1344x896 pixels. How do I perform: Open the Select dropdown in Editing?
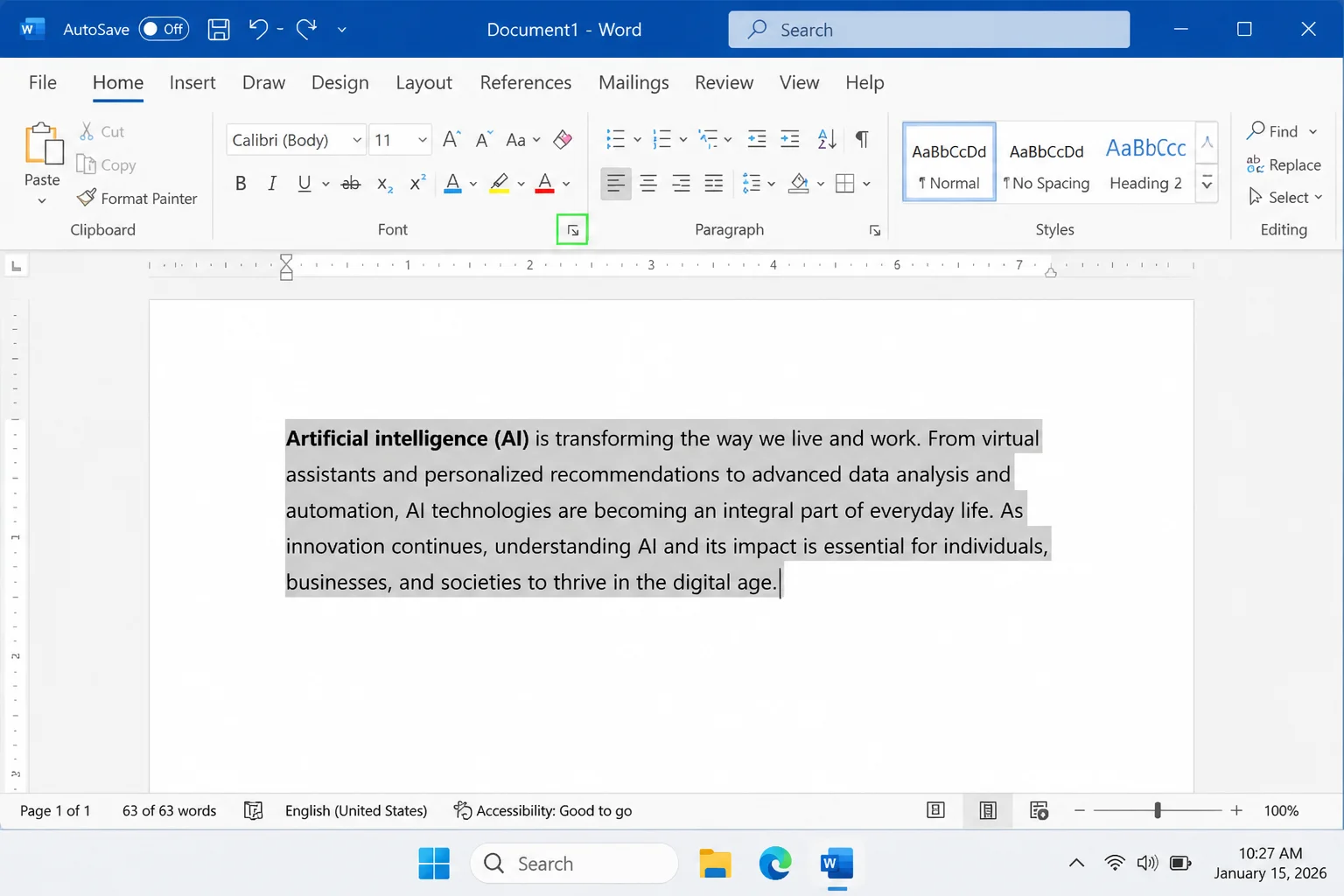point(1285,197)
